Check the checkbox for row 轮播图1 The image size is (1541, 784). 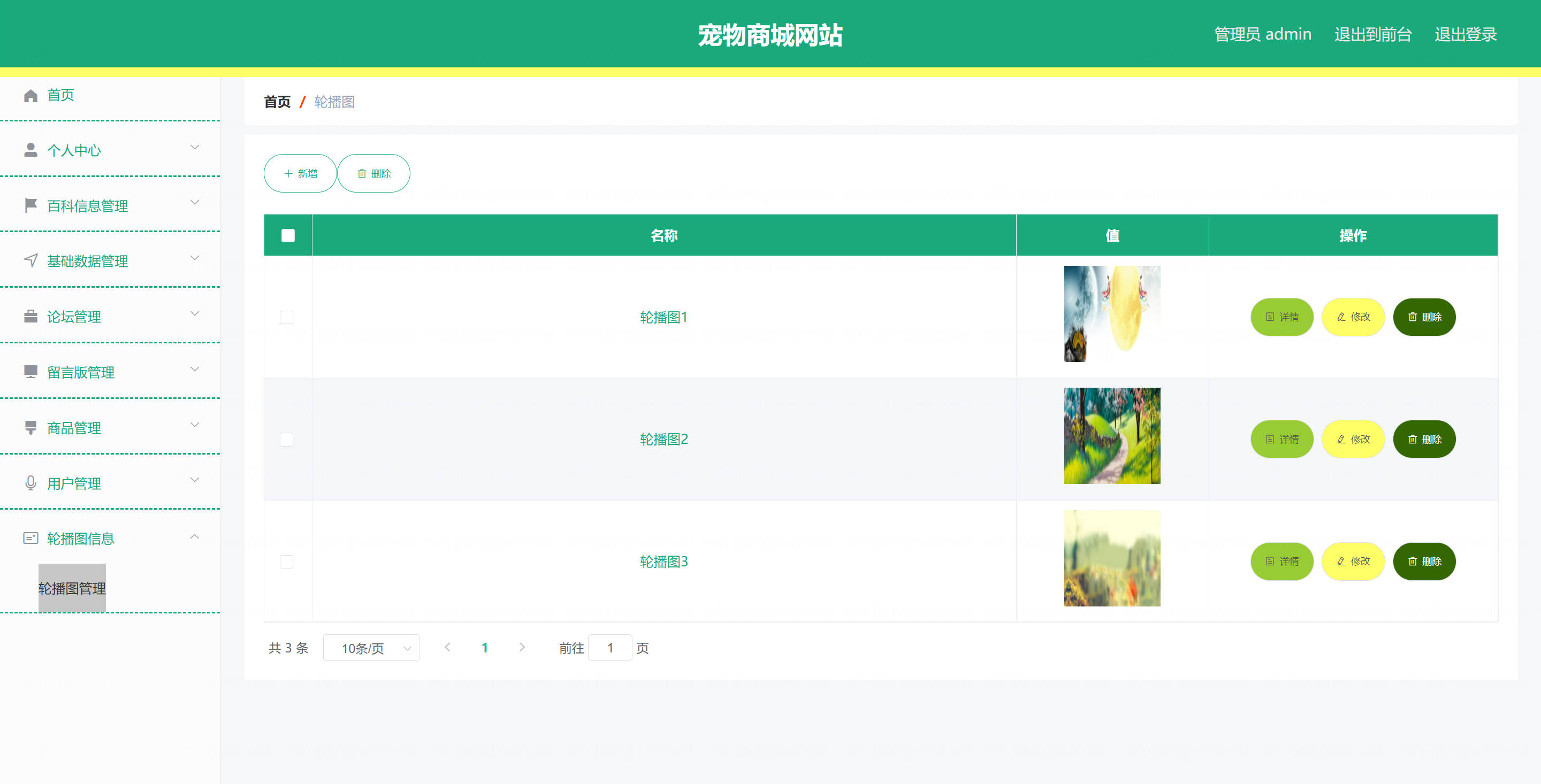287,318
